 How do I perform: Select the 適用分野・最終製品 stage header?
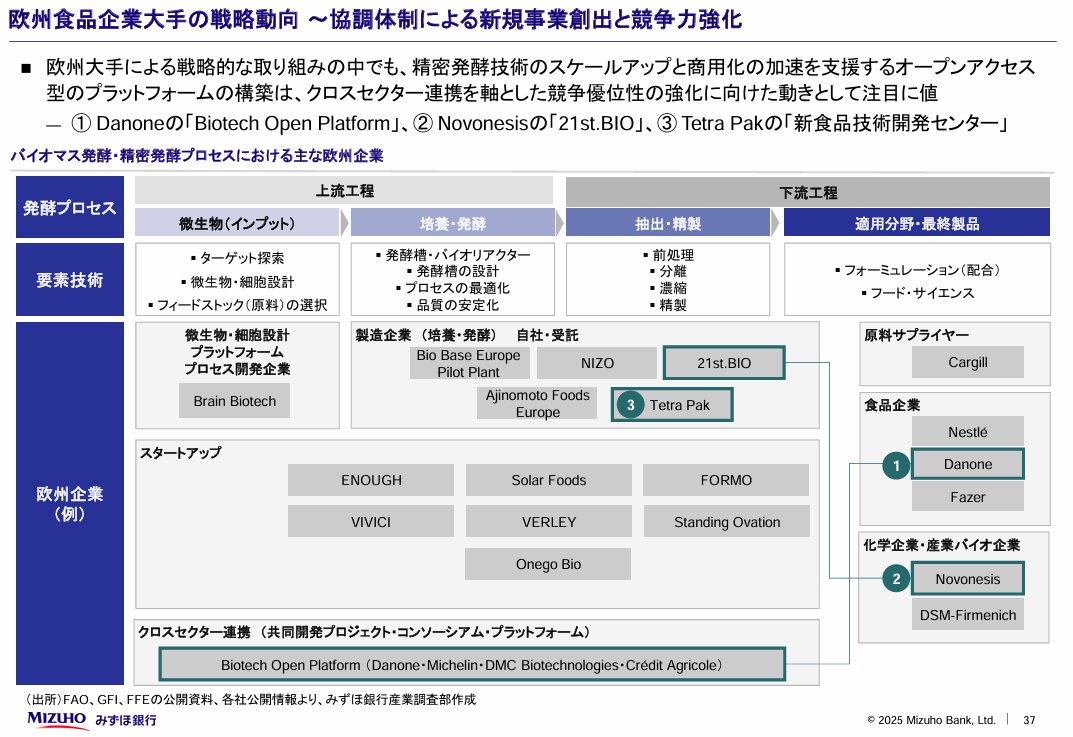pyautogui.click(x=917, y=223)
